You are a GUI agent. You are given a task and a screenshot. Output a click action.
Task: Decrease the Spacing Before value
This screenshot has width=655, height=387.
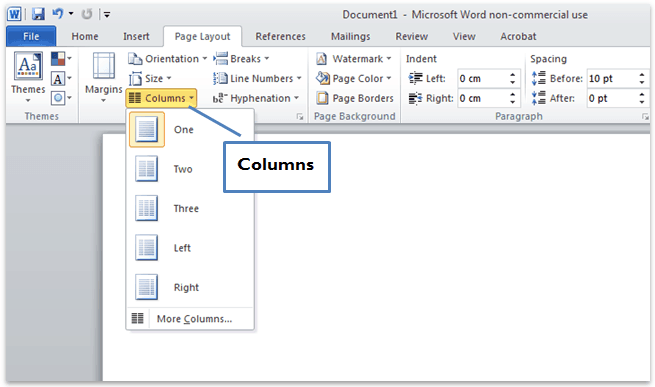642,82
